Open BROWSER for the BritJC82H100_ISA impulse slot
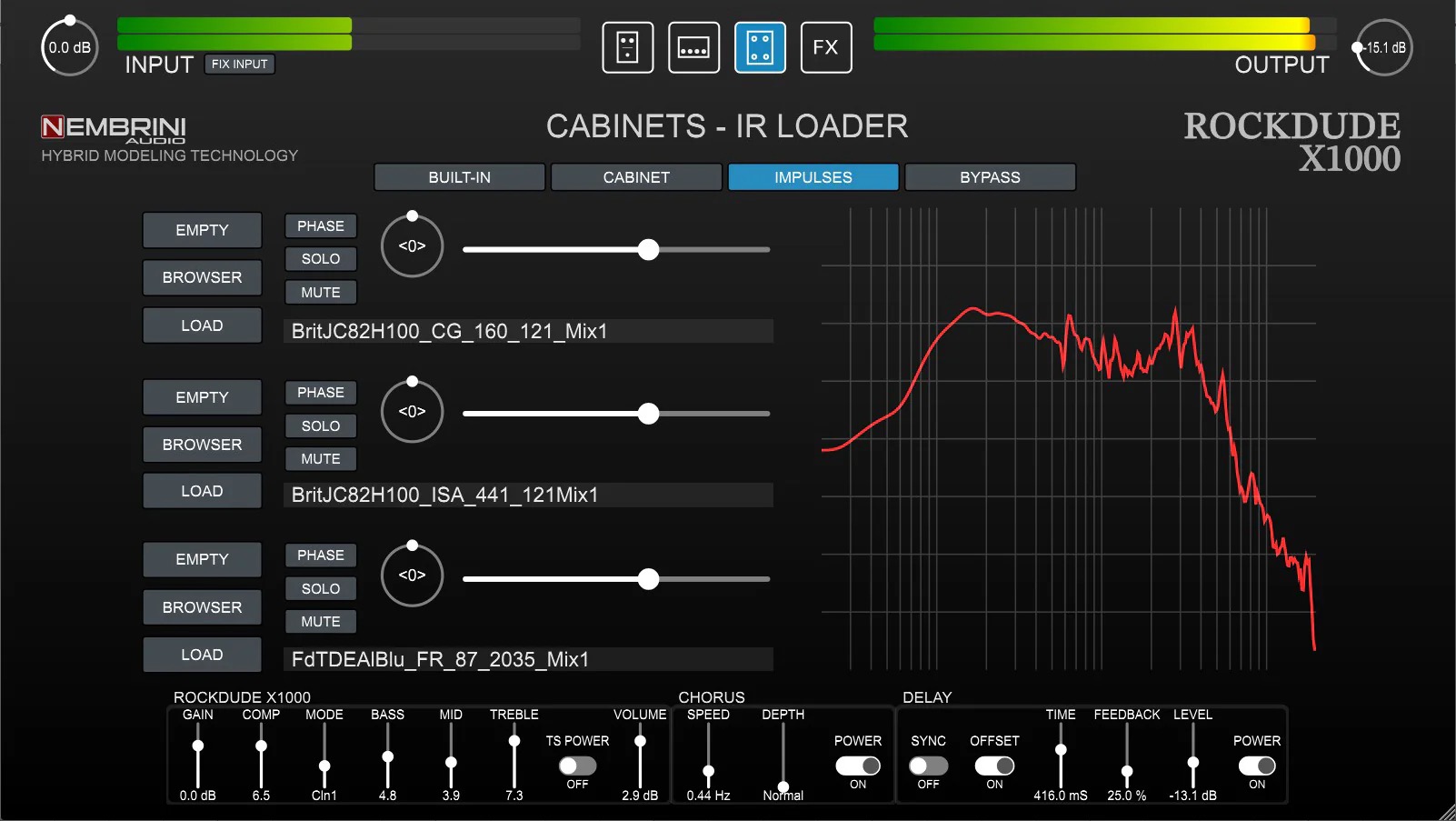 202,445
